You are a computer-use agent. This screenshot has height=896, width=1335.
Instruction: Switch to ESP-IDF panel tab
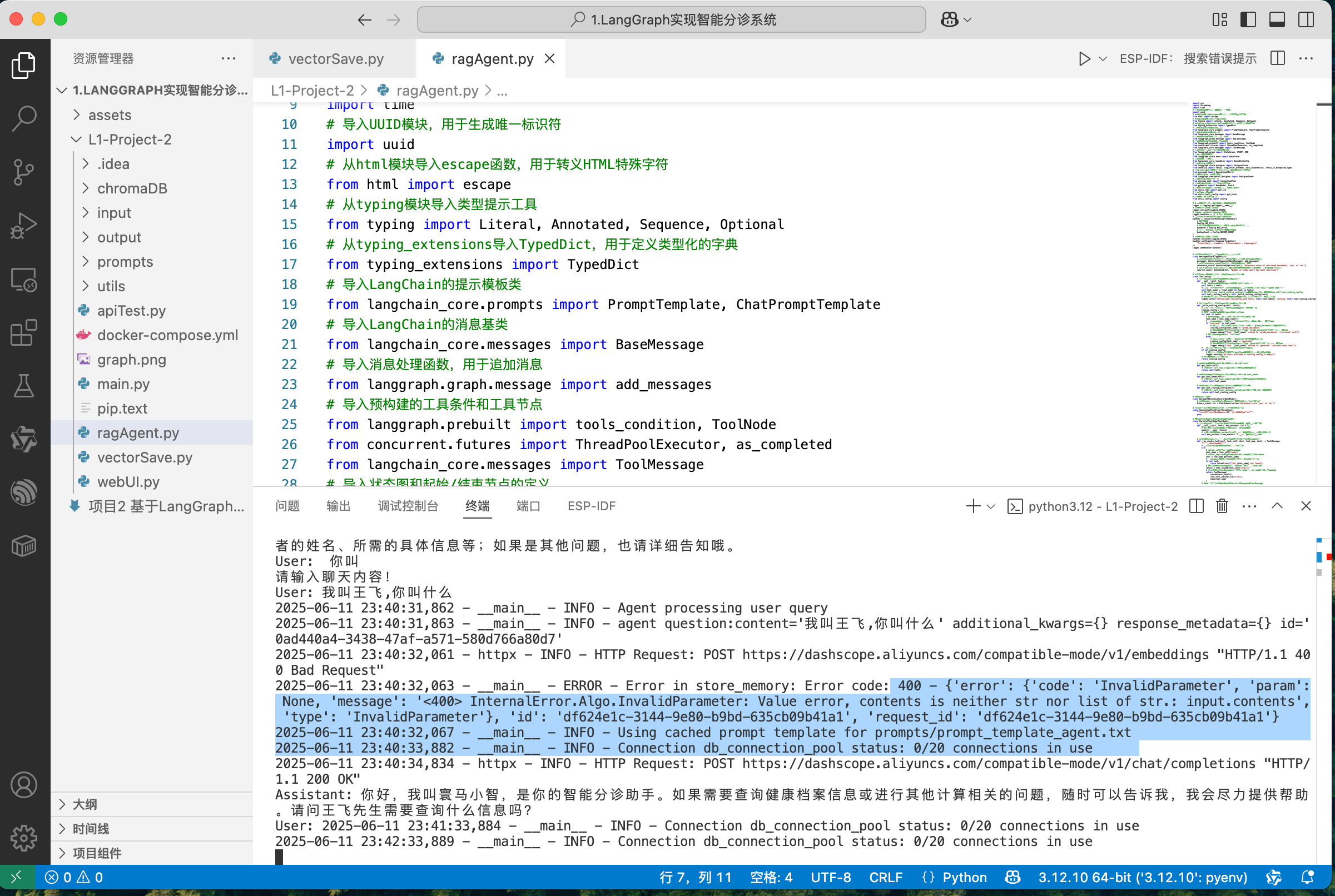click(592, 506)
